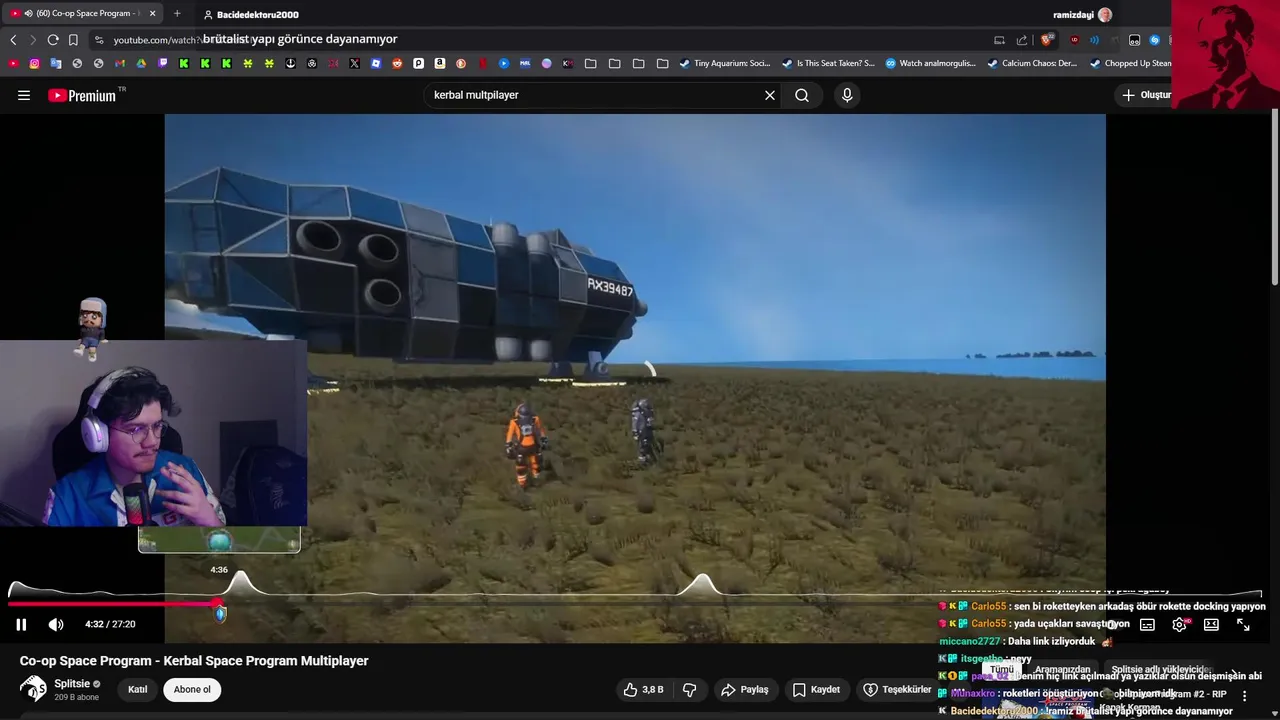Open Gmail bookmark icon
The height and width of the screenshot is (720, 1280).
[x=119, y=63]
